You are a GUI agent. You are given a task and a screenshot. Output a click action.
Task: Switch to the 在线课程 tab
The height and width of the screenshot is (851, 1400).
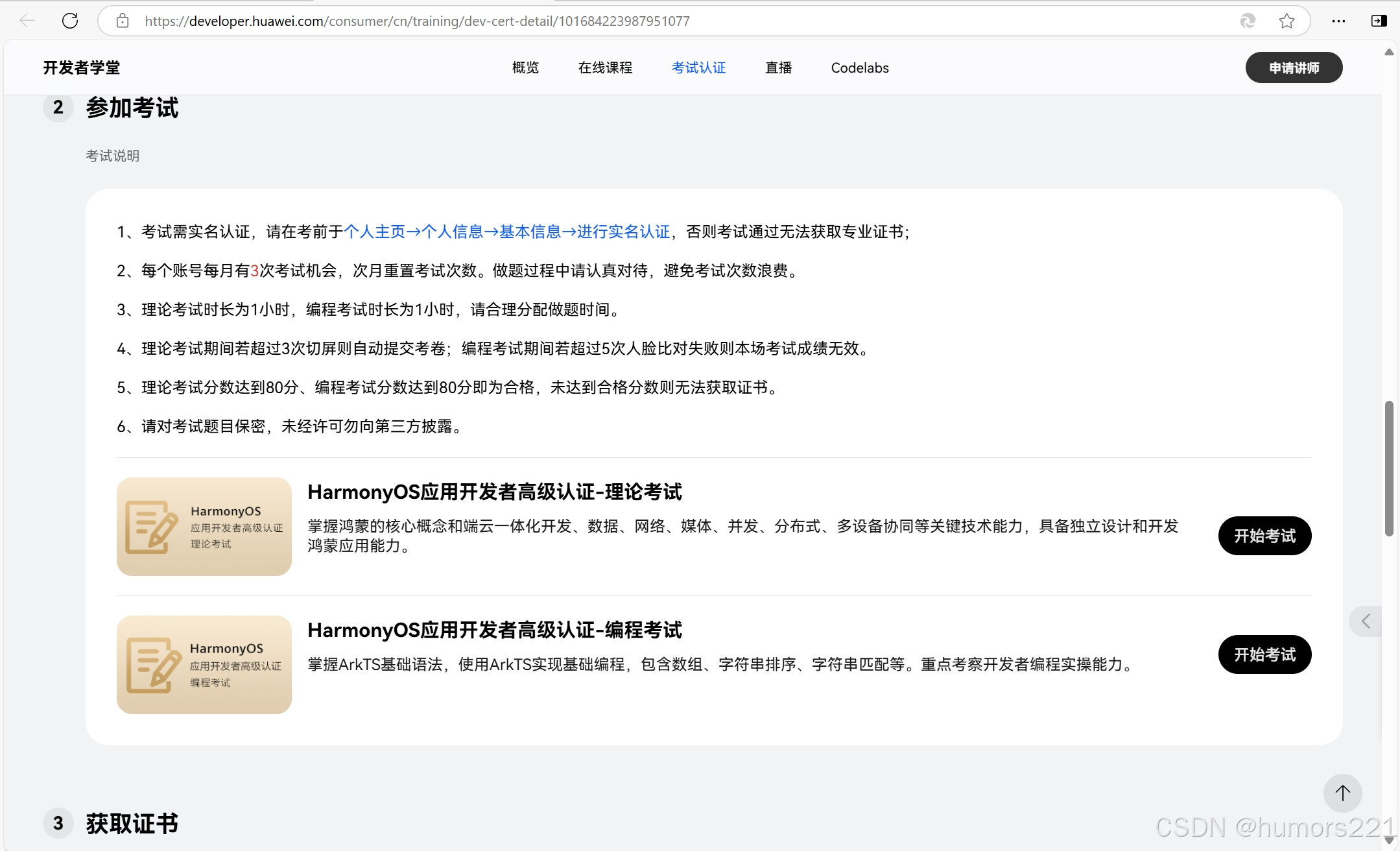(x=605, y=67)
